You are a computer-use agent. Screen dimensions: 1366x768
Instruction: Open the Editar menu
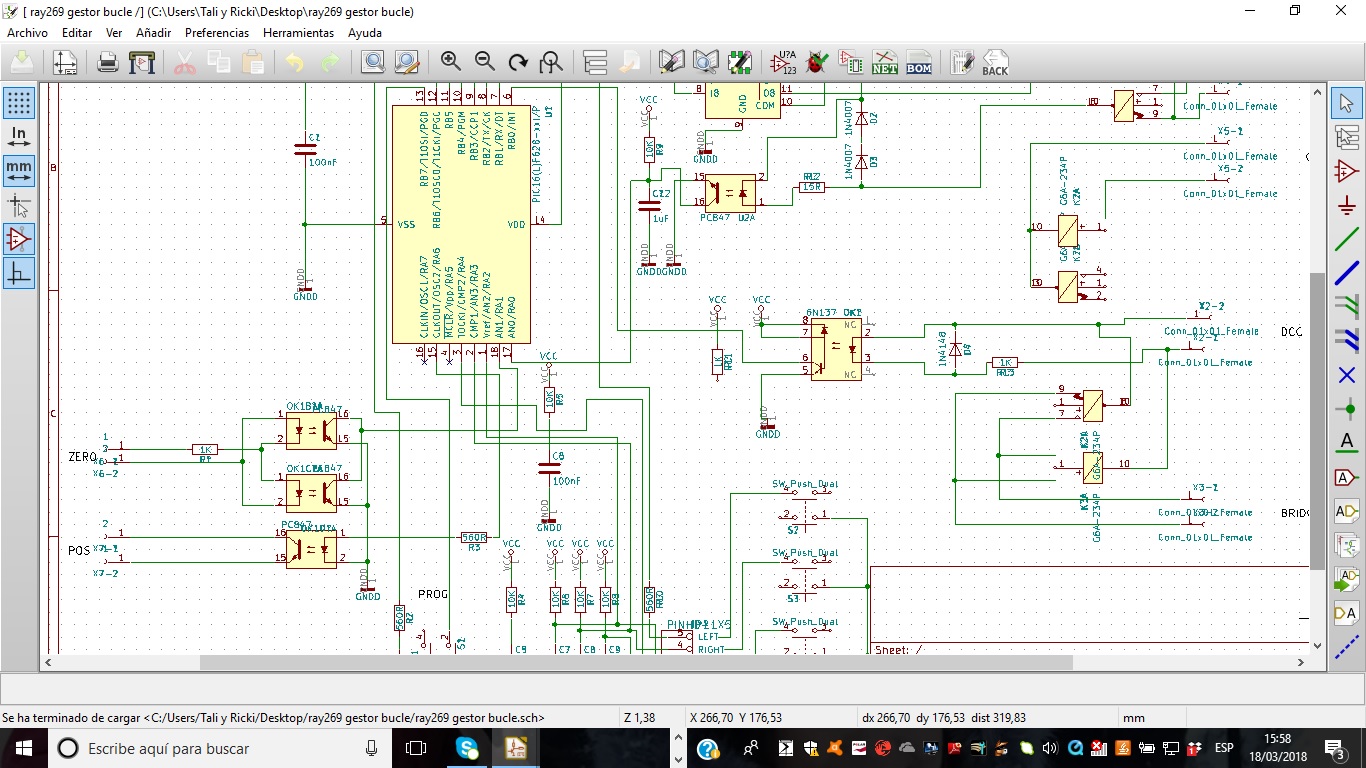pos(77,33)
